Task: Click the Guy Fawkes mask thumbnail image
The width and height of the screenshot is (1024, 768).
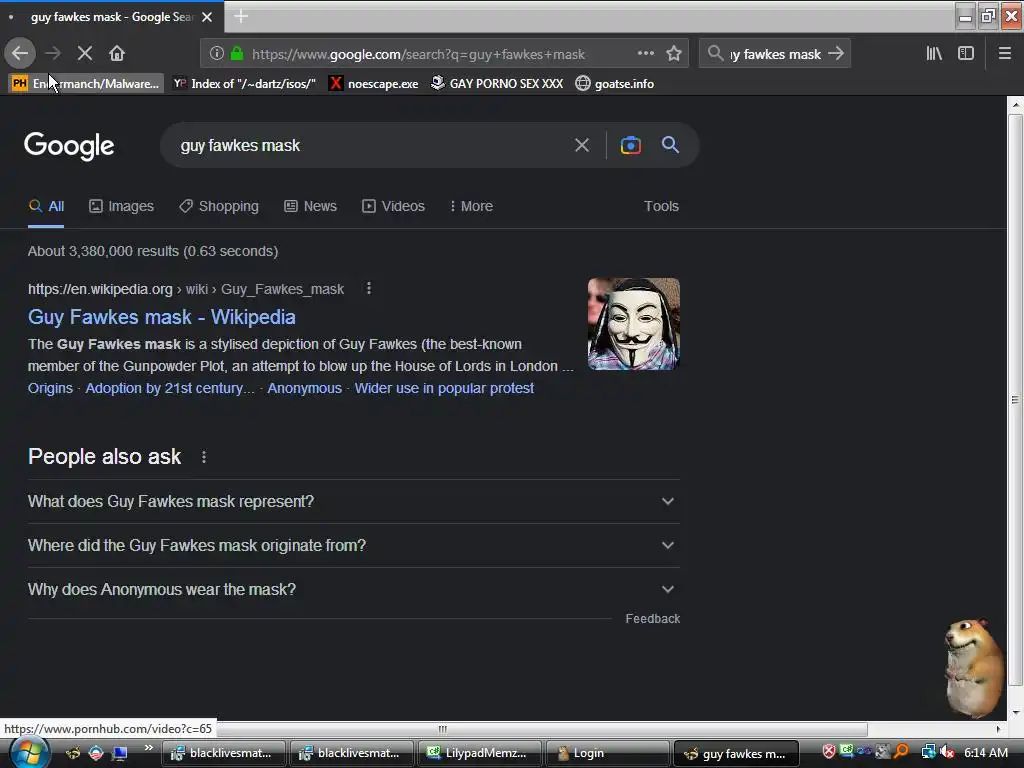Action: (633, 324)
